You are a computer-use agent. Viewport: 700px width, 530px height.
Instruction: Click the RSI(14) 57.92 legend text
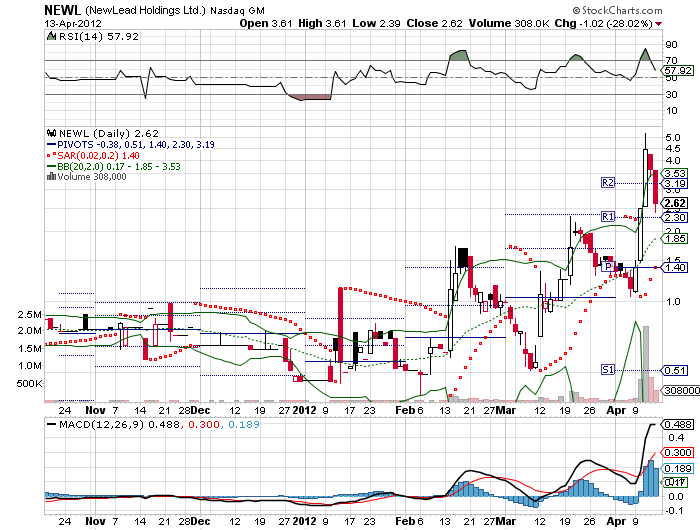99,37
